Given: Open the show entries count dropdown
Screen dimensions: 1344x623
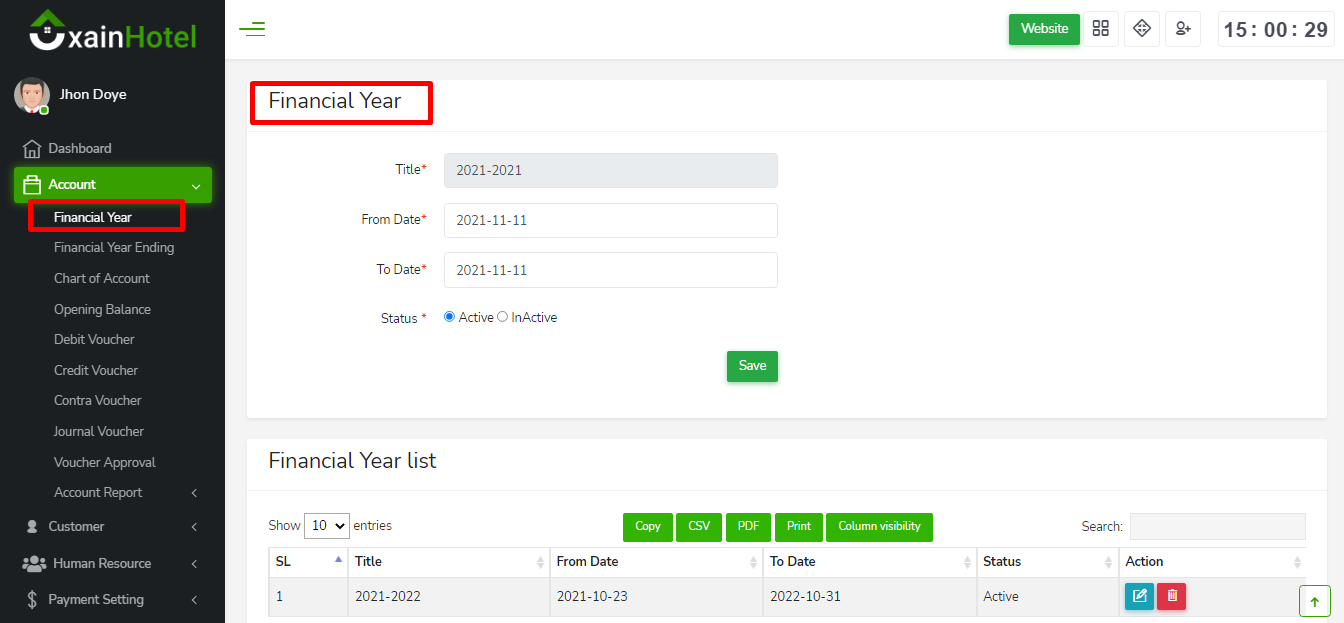Looking at the screenshot, I should 326,526.
